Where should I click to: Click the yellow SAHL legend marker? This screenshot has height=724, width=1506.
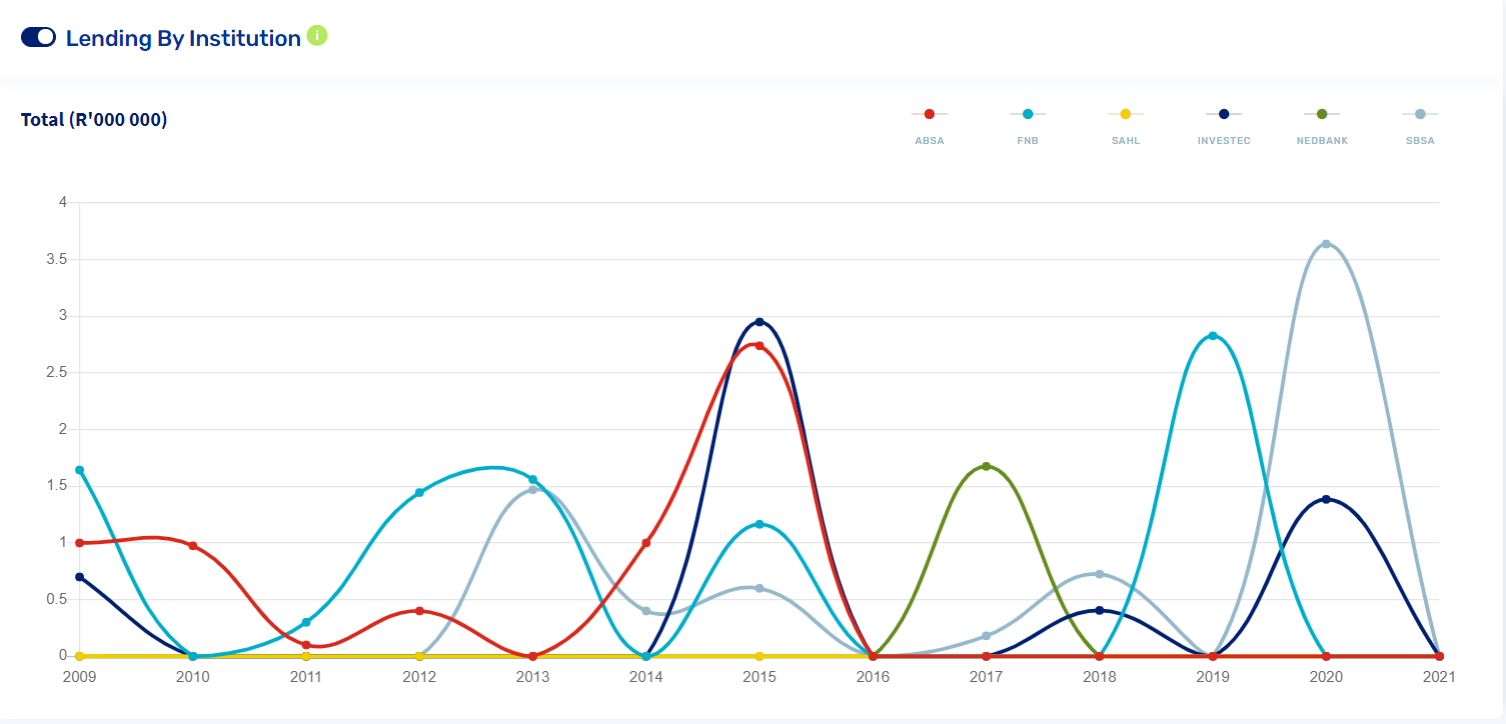coord(1125,115)
